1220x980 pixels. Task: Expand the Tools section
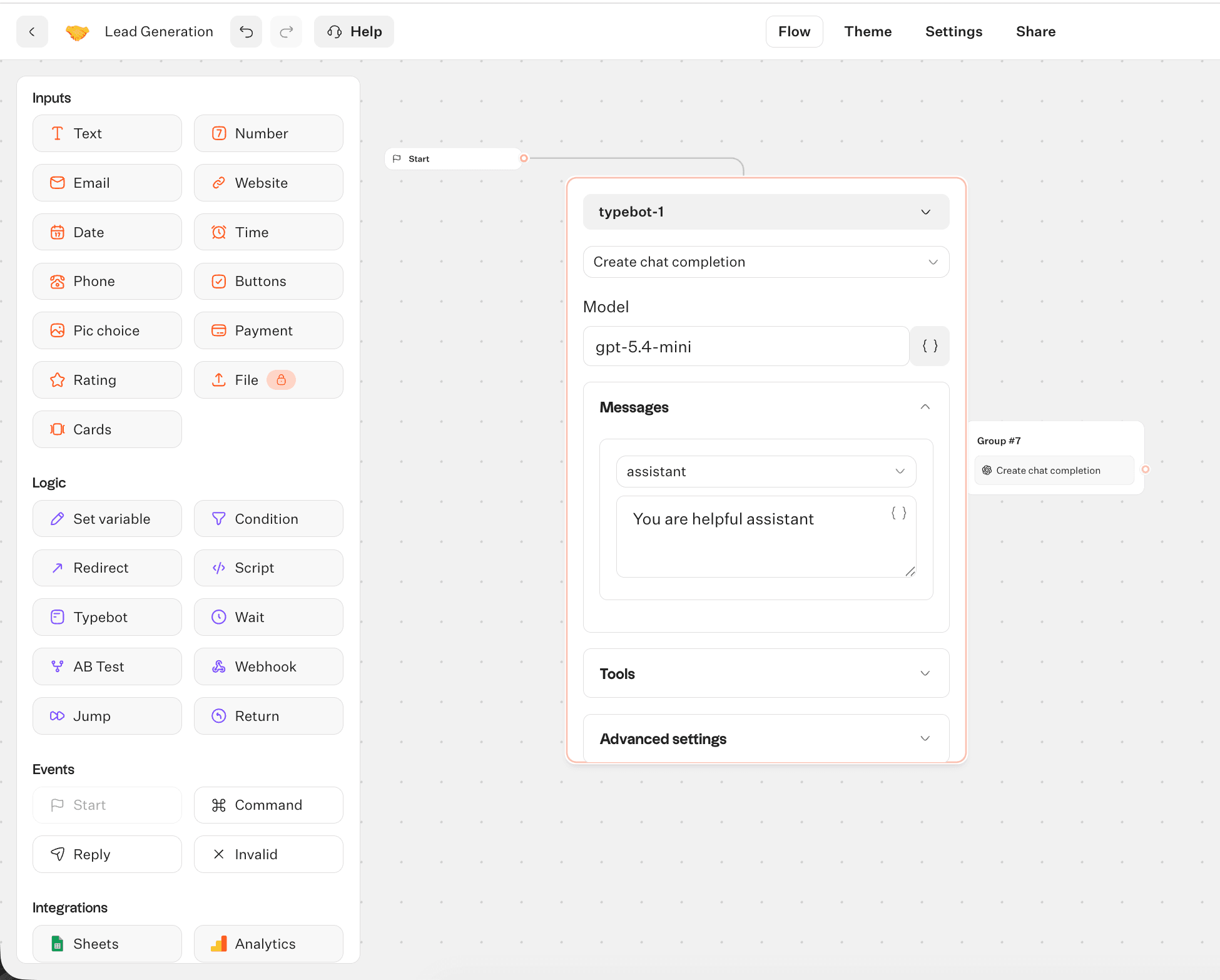point(766,673)
